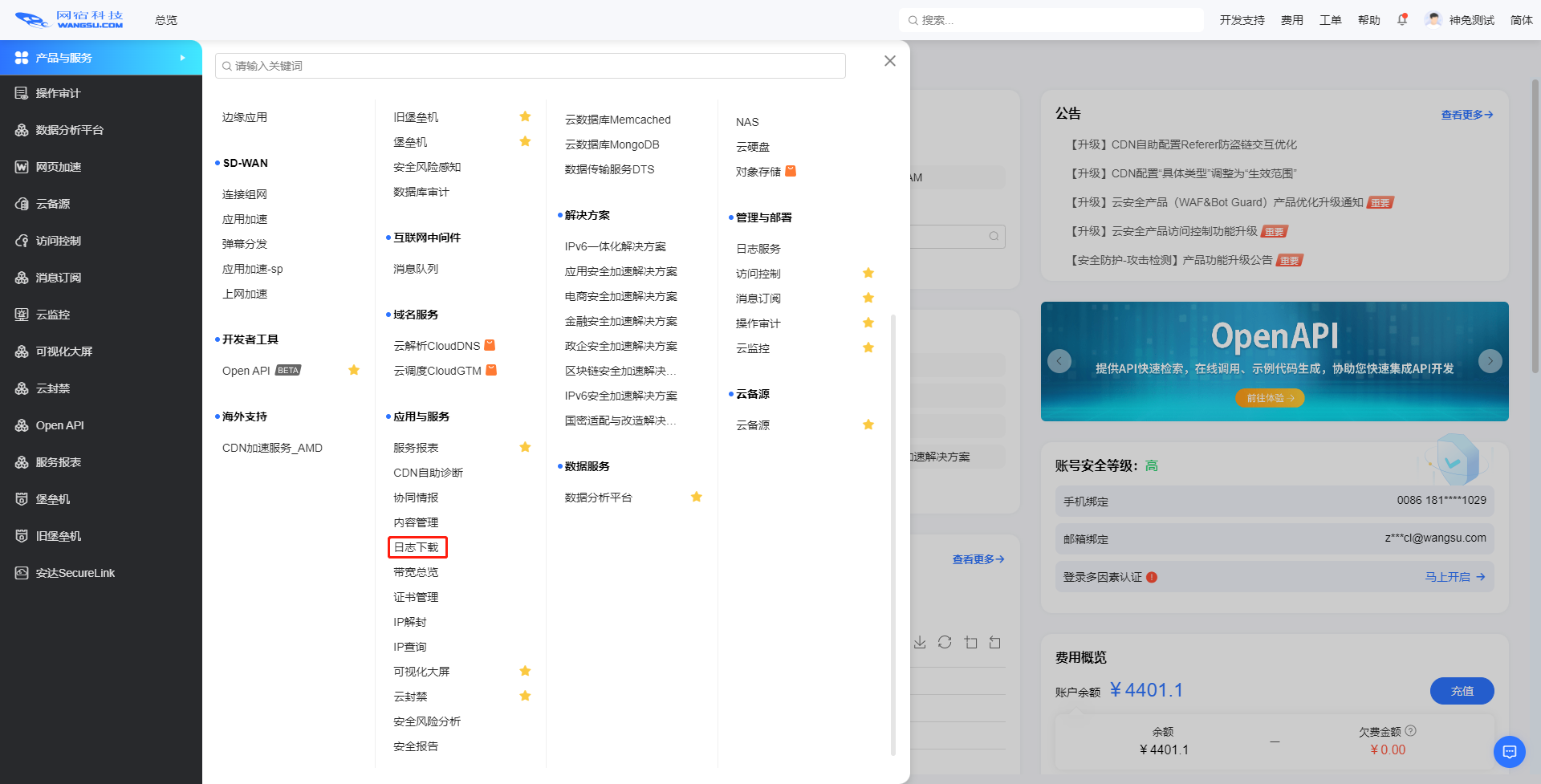
Task: Close the product menu panel
Action: (x=889, y=61)
